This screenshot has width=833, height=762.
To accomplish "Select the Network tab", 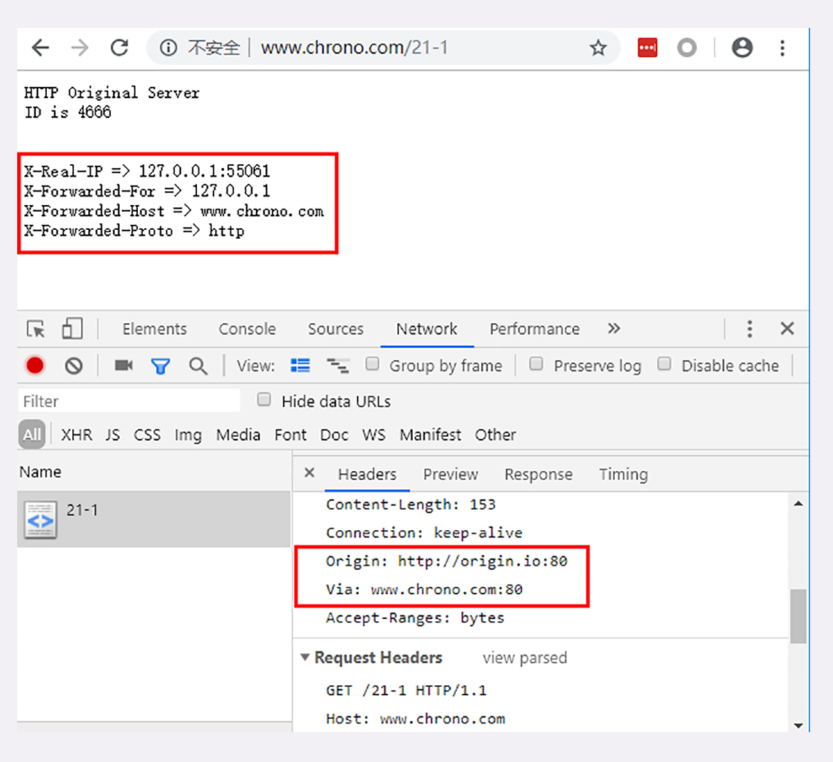I will pyautogui.click(x=427, y=329).
